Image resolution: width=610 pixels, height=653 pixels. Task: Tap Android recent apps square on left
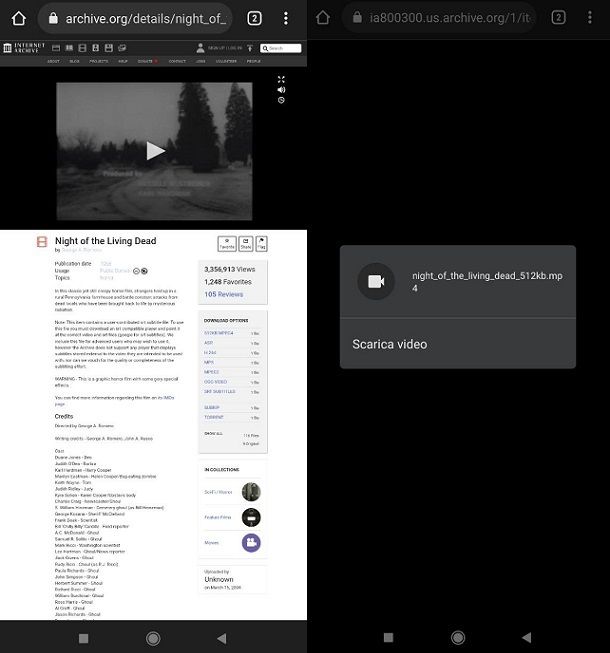coord(83,638)
